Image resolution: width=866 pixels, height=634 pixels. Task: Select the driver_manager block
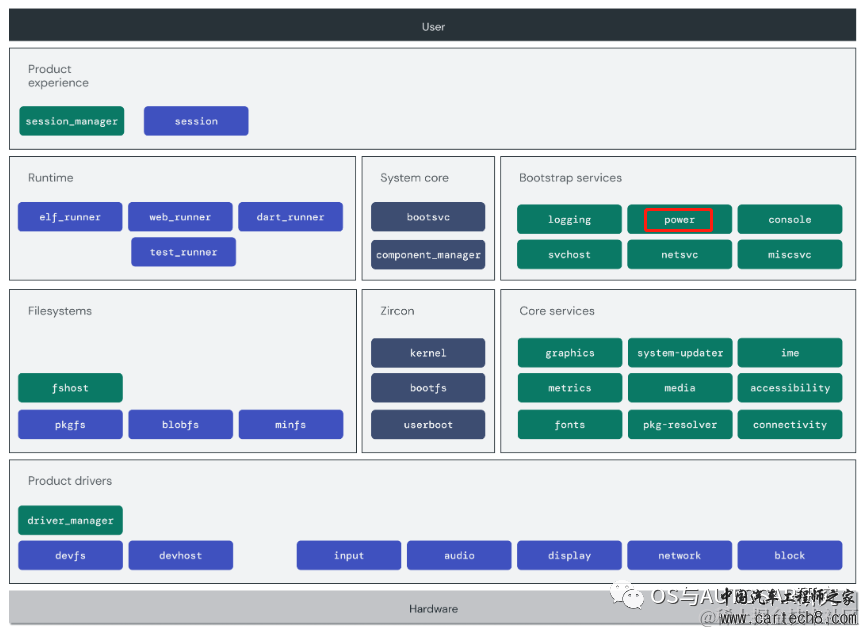click(70, 520)
